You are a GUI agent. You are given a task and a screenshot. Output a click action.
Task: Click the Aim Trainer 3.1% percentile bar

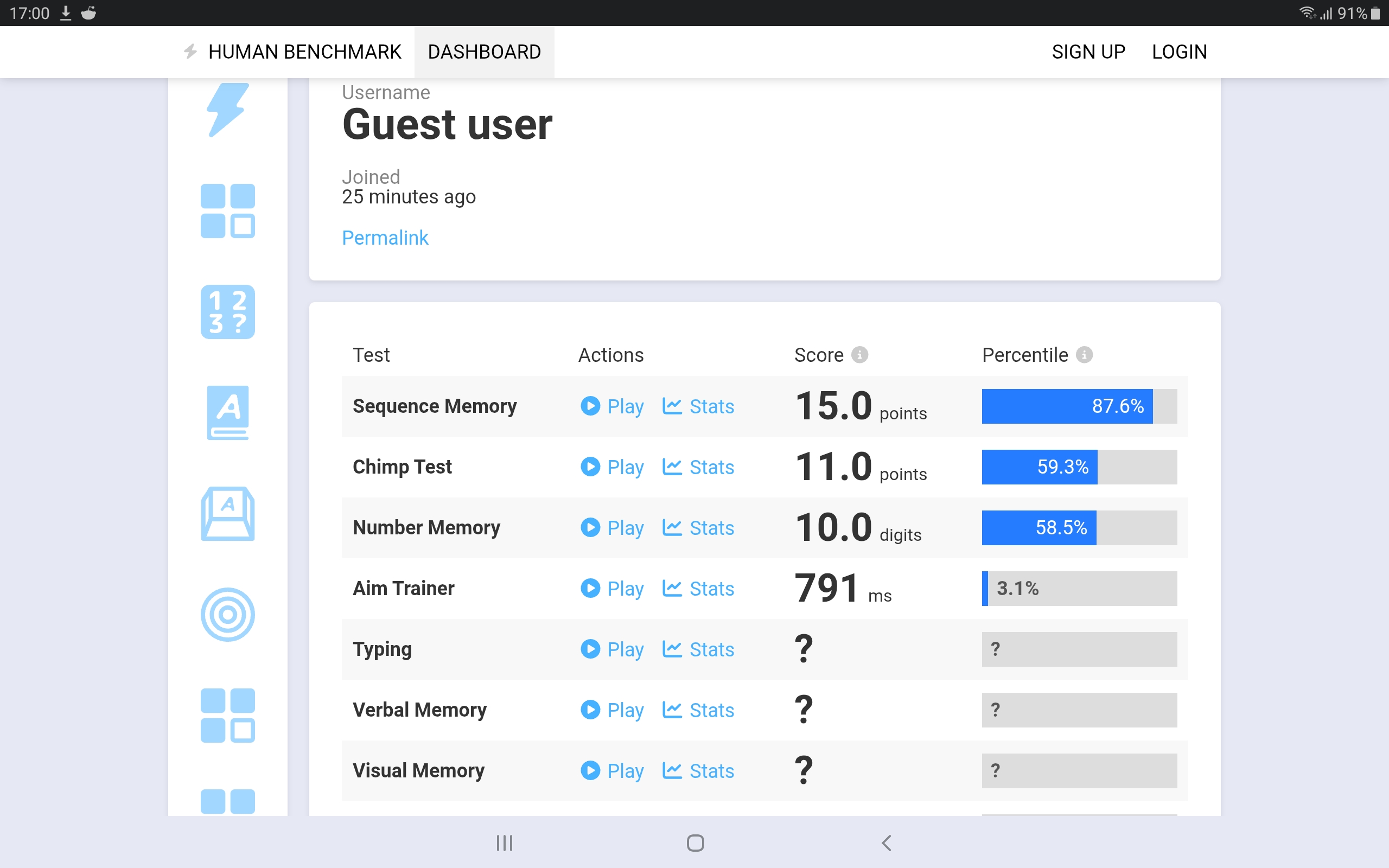(1079, 589)
